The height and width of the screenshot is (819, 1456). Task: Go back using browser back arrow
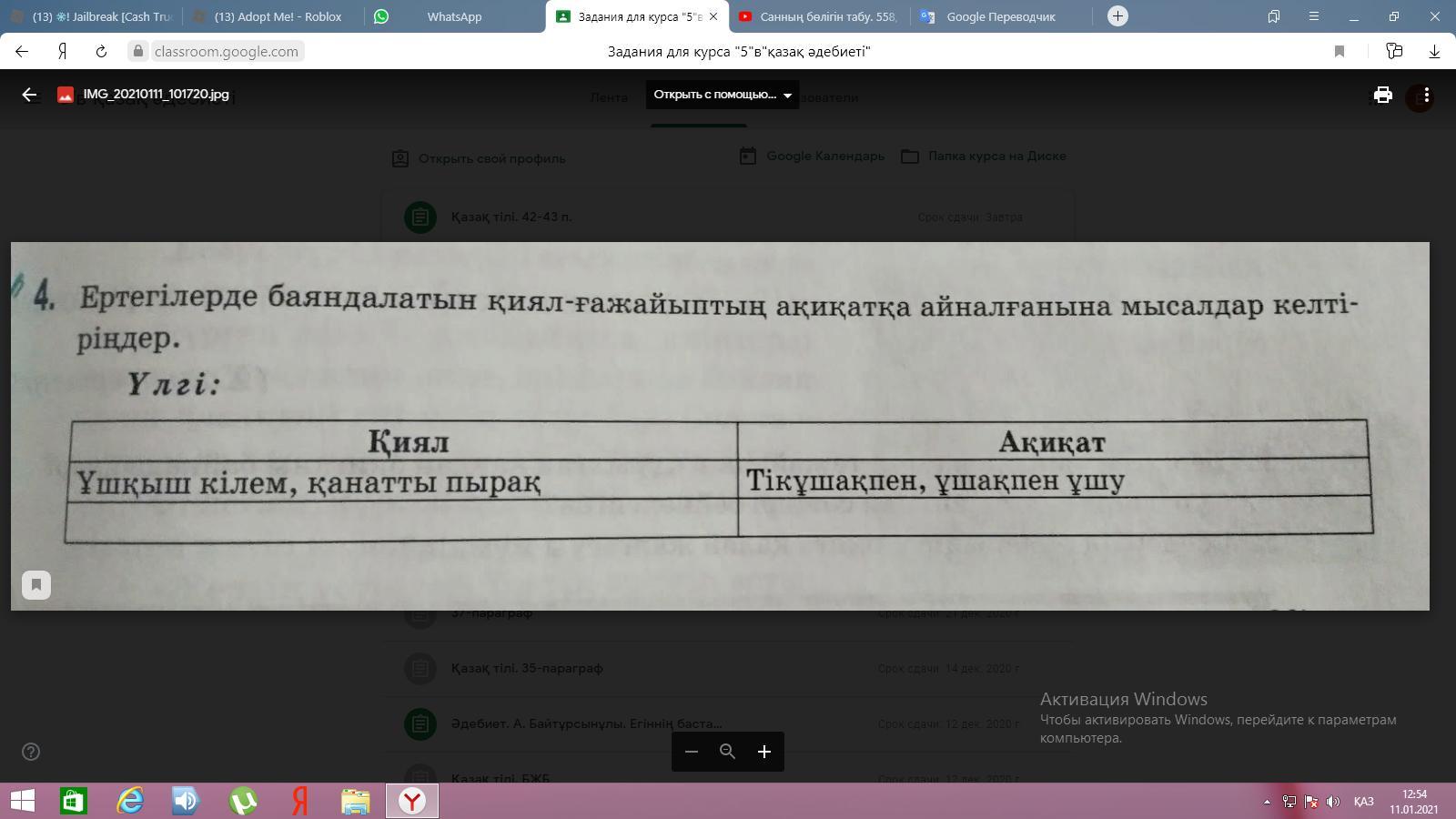coord(22,52)
